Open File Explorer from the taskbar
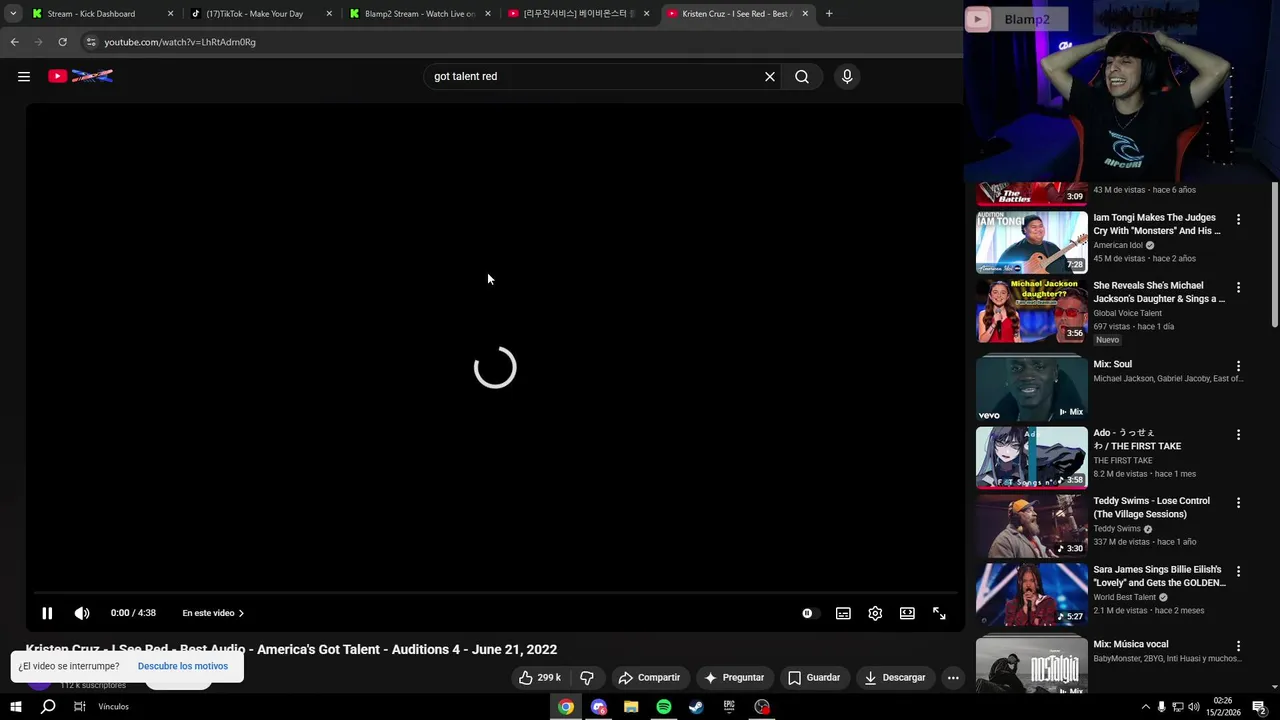 tap(631, 707)
